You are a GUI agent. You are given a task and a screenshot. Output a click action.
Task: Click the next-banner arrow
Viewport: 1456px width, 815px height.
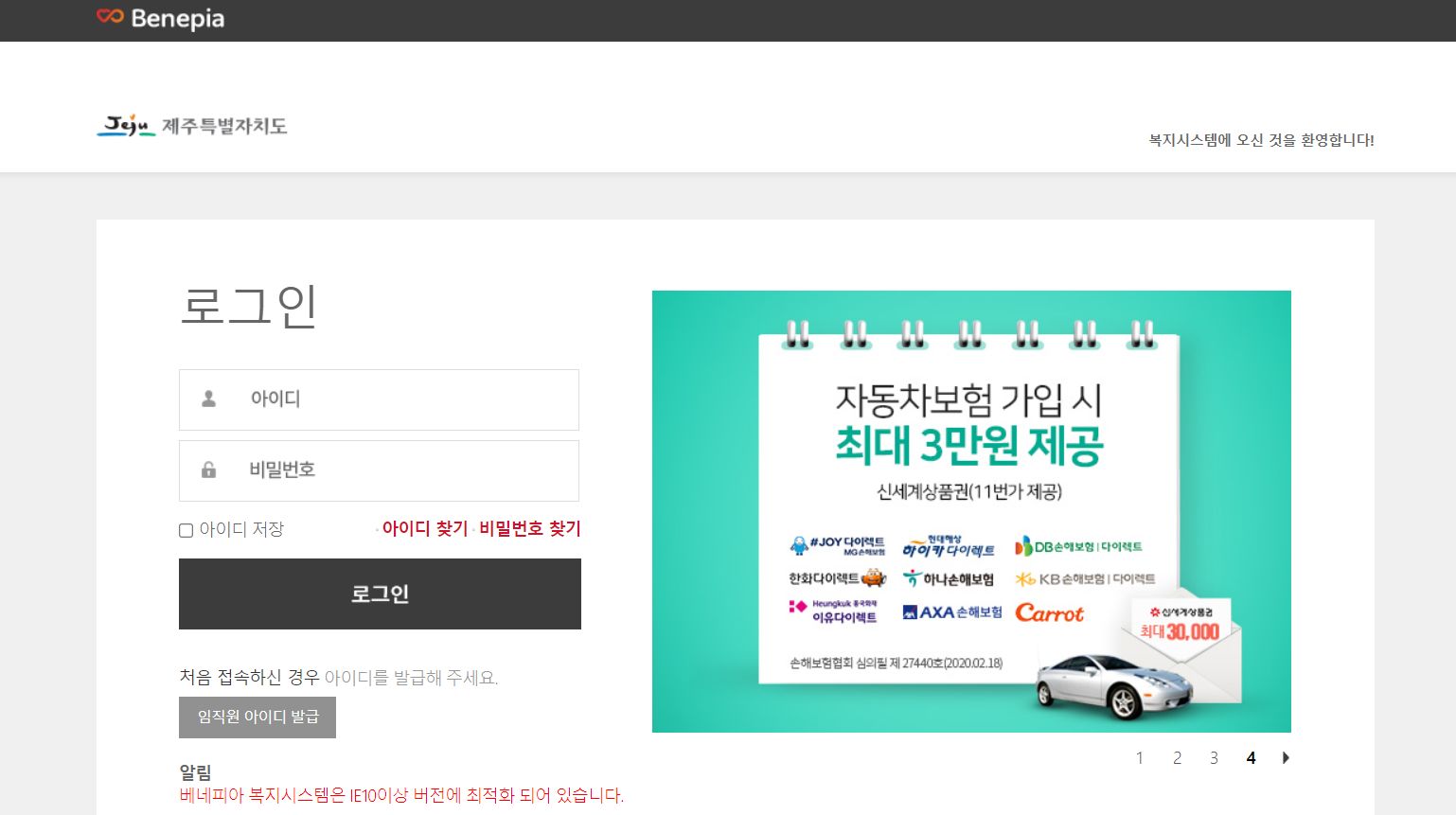(x=1286, y=758)
